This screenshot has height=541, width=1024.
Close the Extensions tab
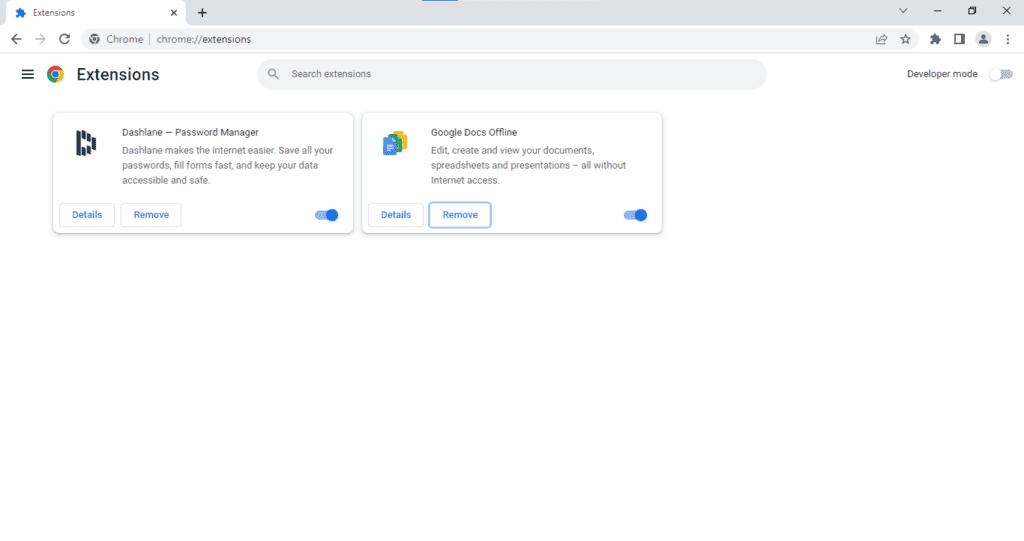coord(174,12)
